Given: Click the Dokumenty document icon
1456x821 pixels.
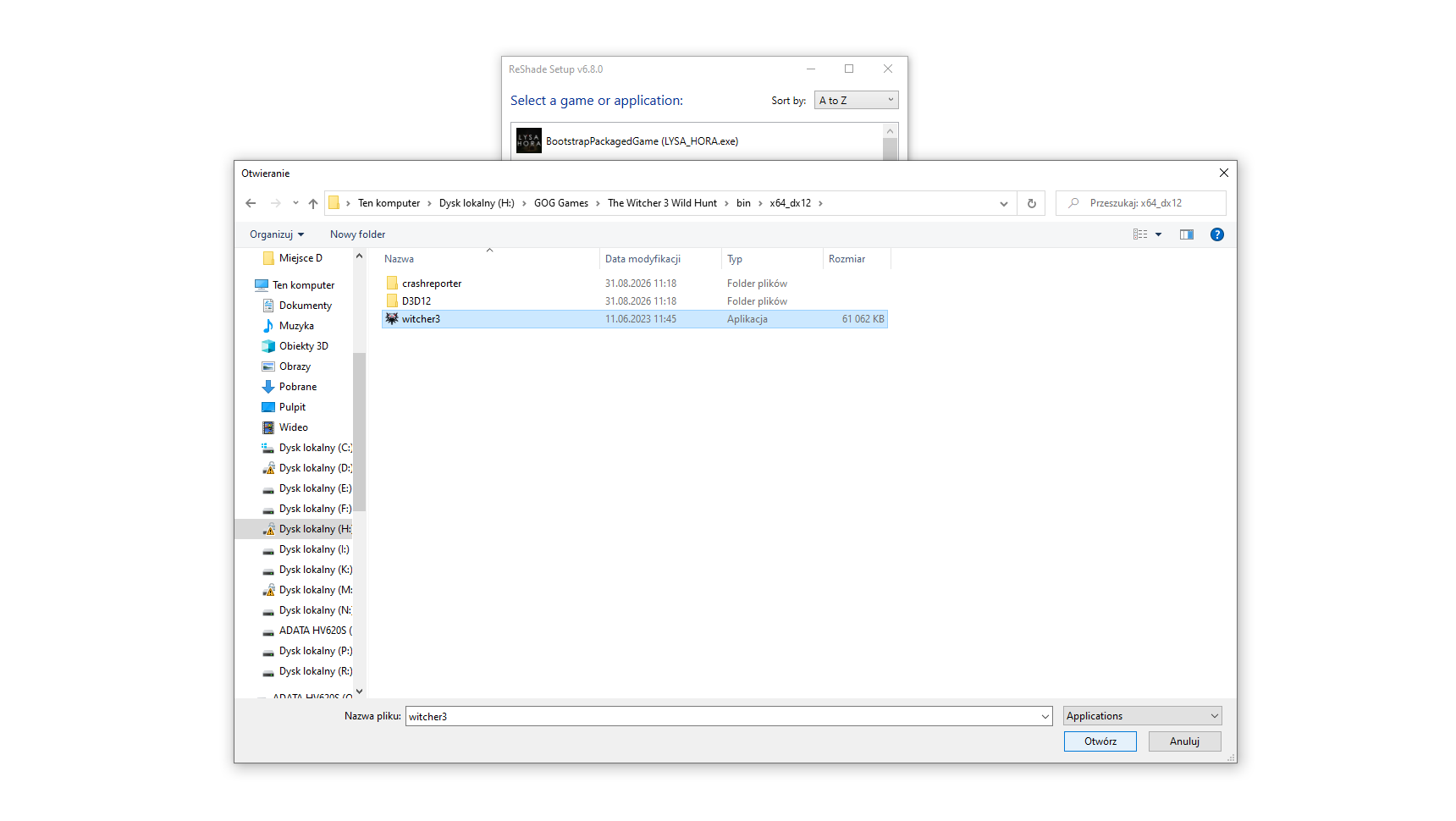Looking at the screenshot, I should coord(268,306).
